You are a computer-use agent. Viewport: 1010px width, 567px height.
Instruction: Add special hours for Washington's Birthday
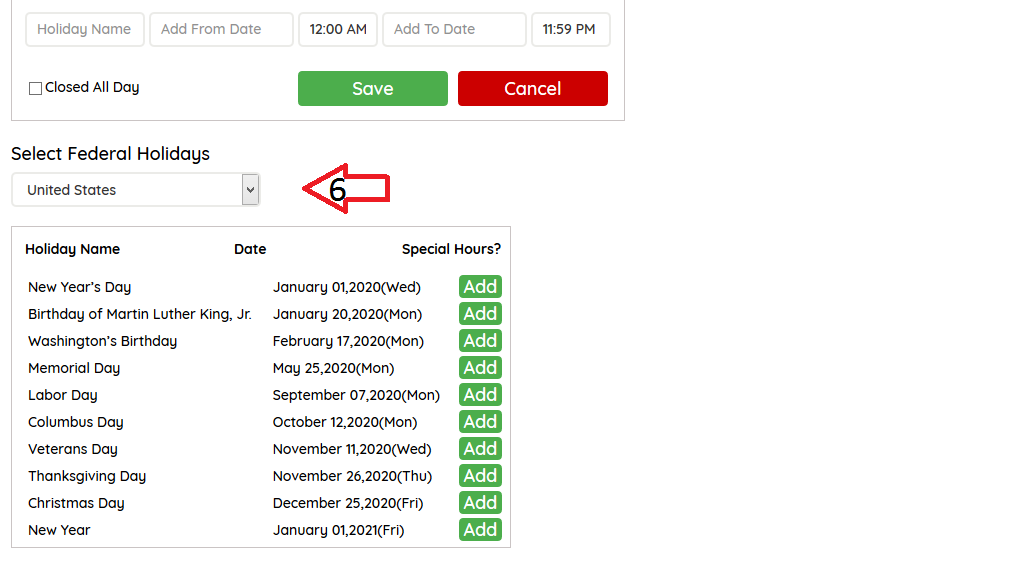[480, 341]
